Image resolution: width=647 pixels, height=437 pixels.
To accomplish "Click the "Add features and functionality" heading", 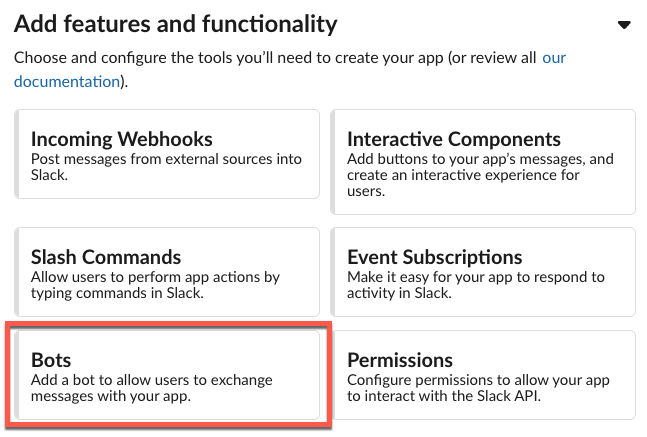I will coord(176,23).
